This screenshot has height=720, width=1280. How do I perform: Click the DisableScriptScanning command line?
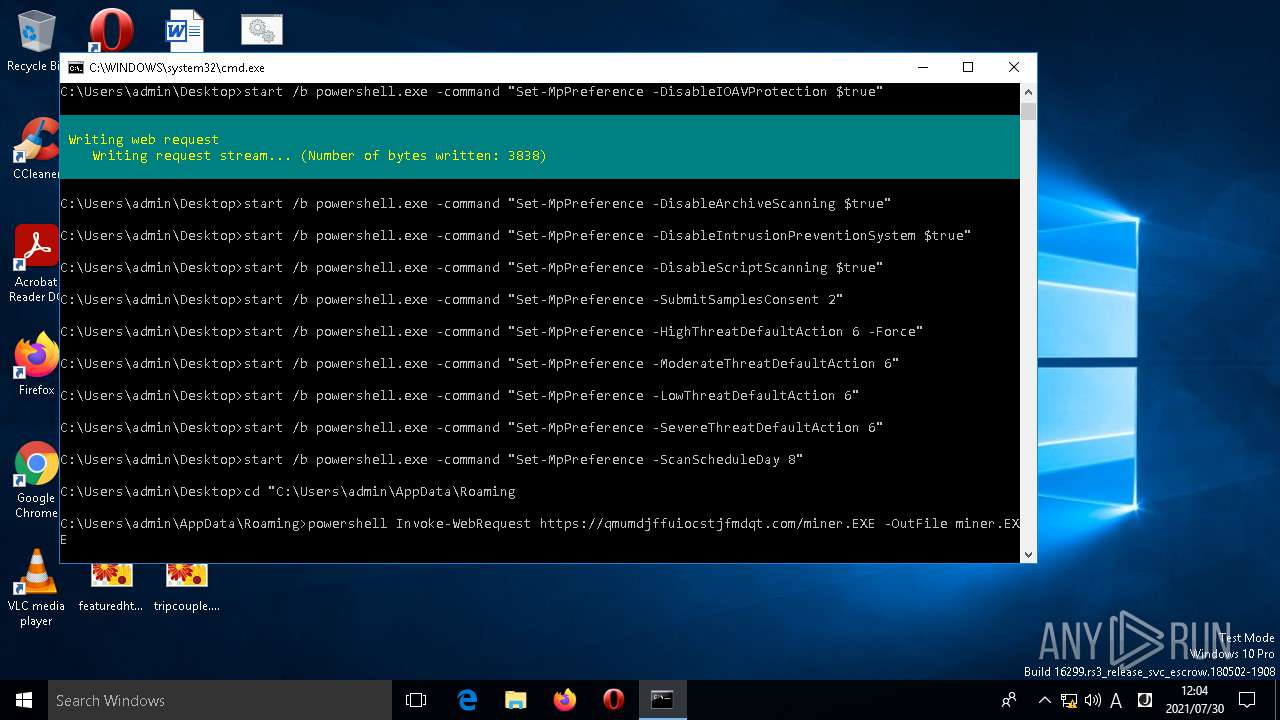point(472,268)
